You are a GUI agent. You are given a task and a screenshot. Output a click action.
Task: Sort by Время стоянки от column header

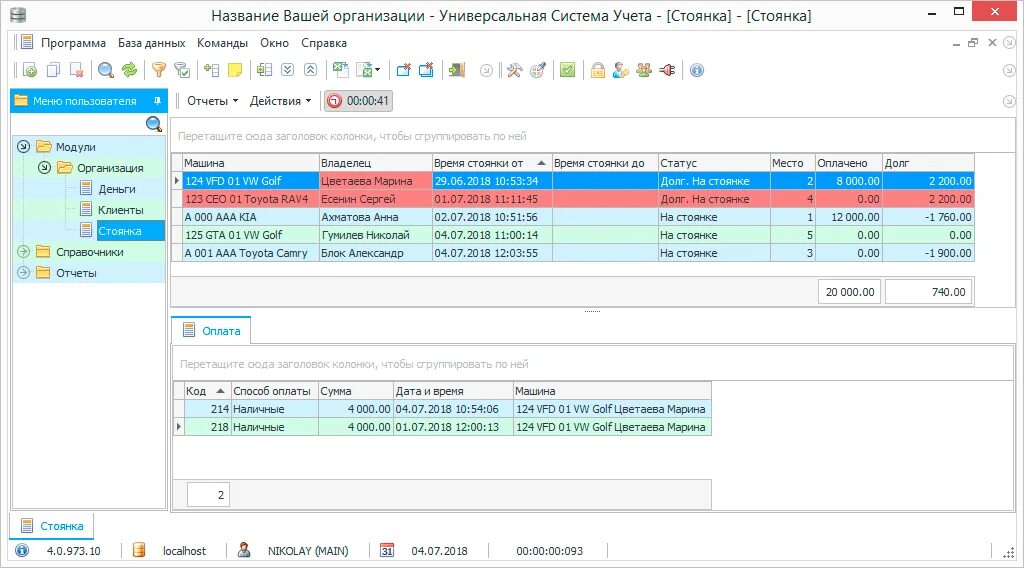tap(492, 163)
